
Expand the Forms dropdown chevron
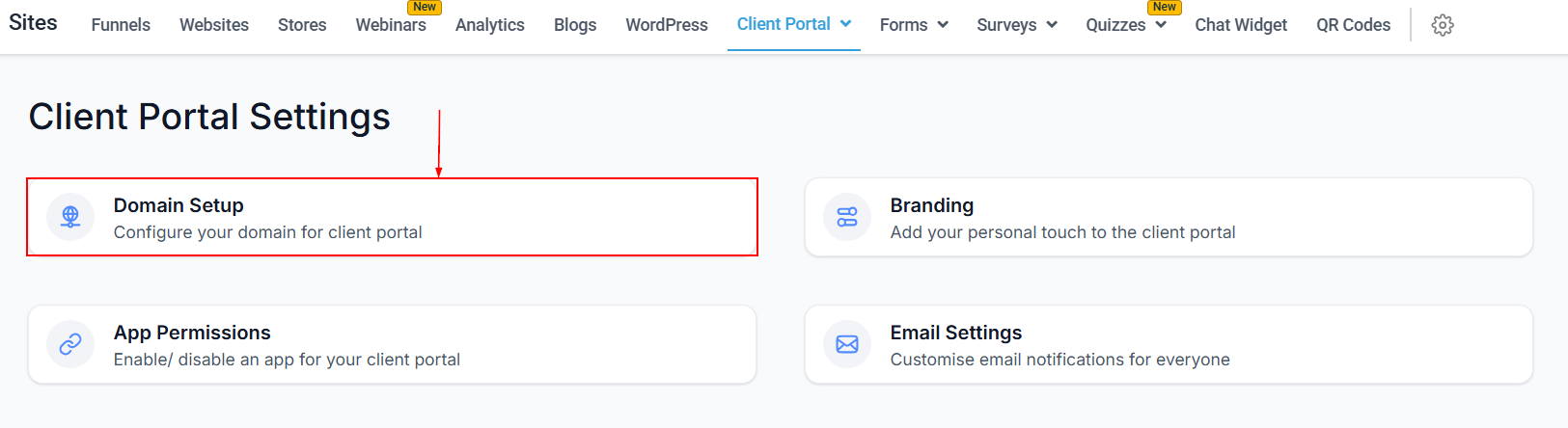point(943,25)
